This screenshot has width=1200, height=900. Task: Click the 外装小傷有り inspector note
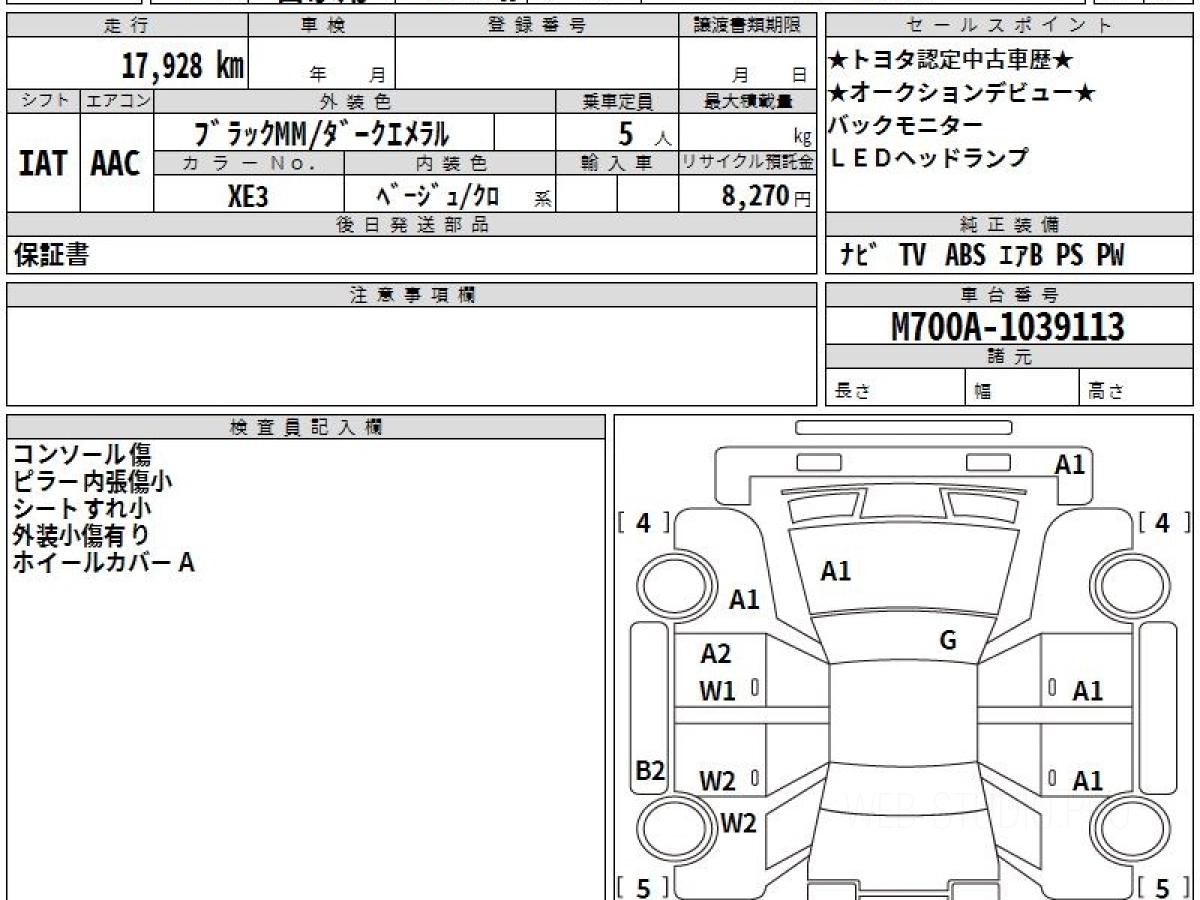(x=82, y=536)
